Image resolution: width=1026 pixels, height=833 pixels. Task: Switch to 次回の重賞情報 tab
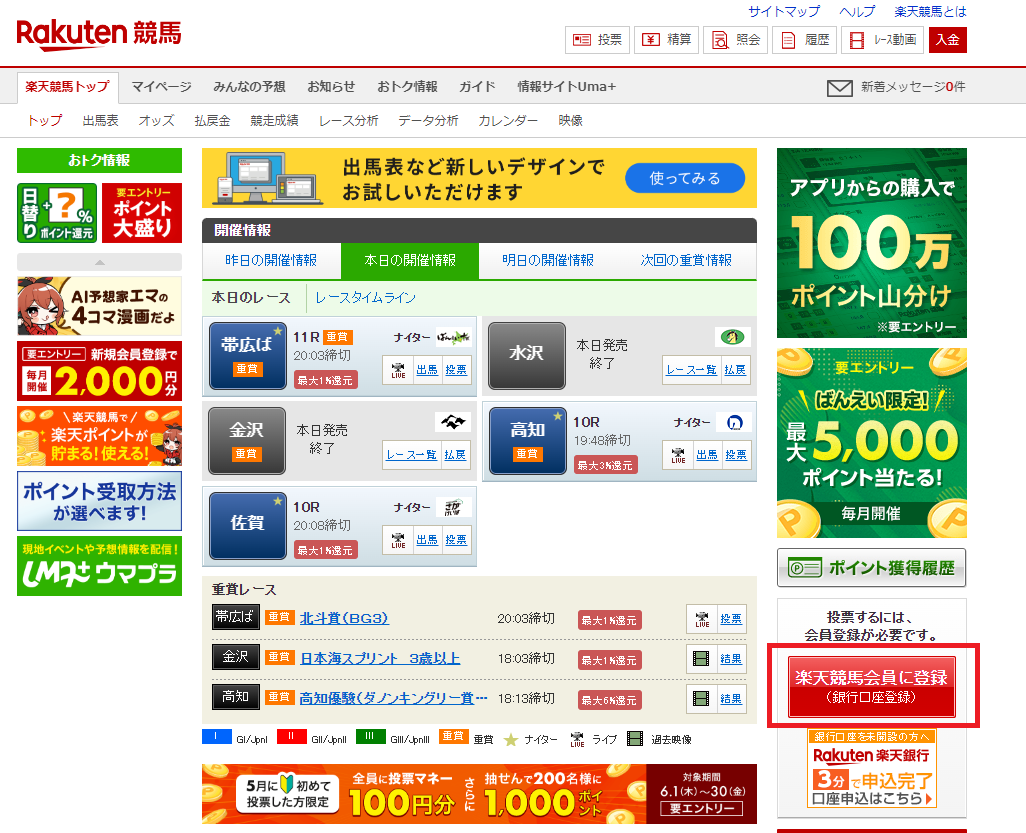pyautogui.click(x=686, y=260)
